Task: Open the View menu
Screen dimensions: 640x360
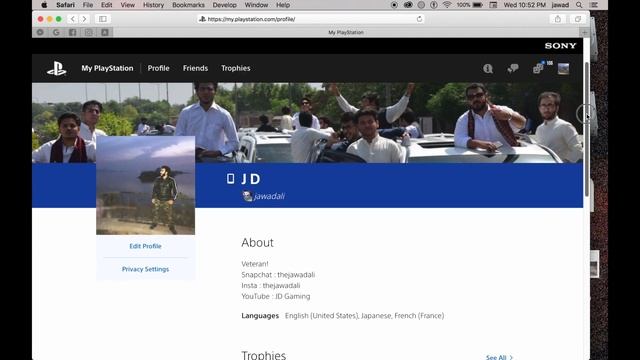Action: click(x=127, y=5)
